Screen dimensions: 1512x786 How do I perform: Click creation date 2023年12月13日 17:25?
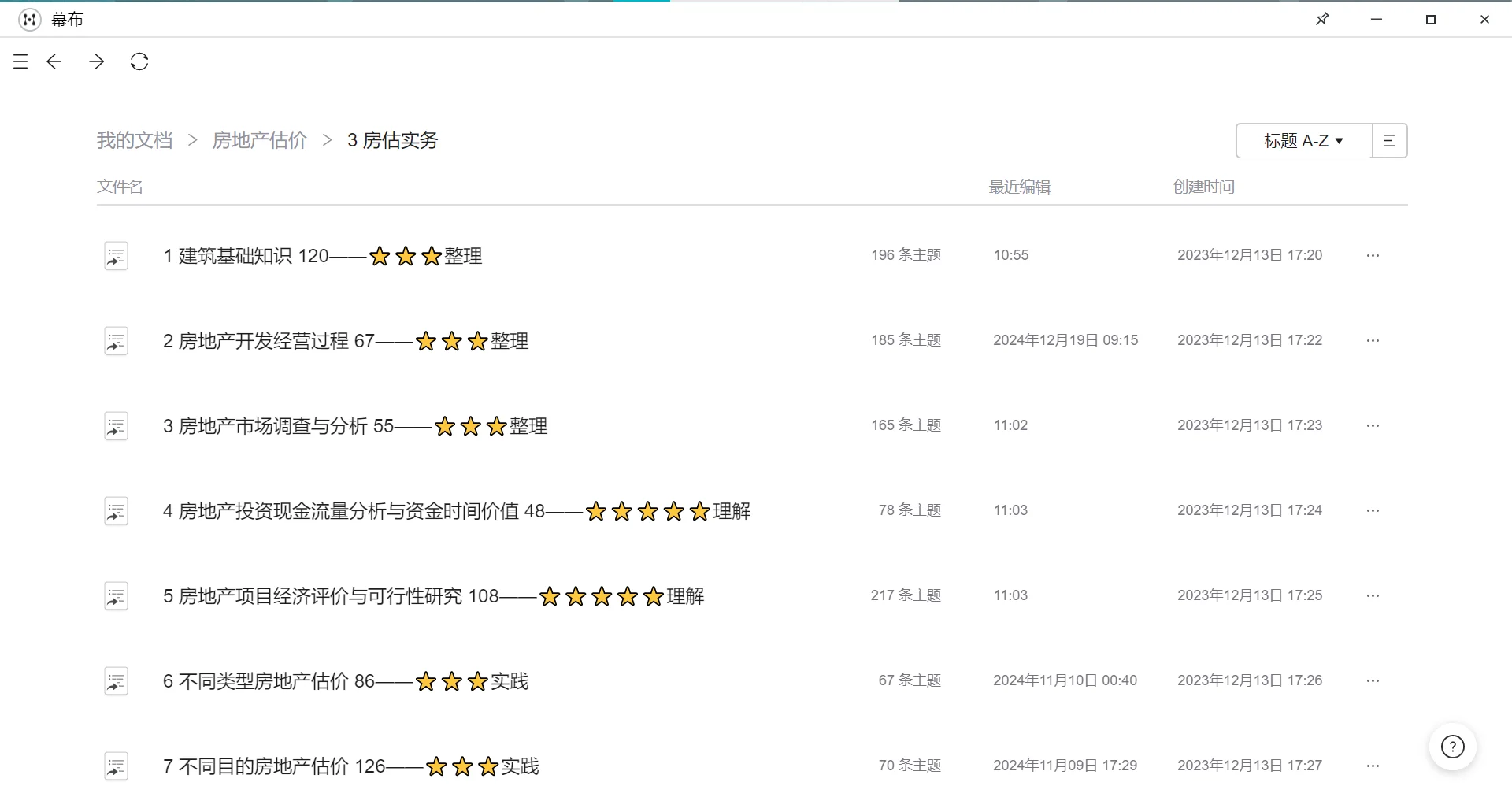pyautogui.click(x=1250, y=595)
